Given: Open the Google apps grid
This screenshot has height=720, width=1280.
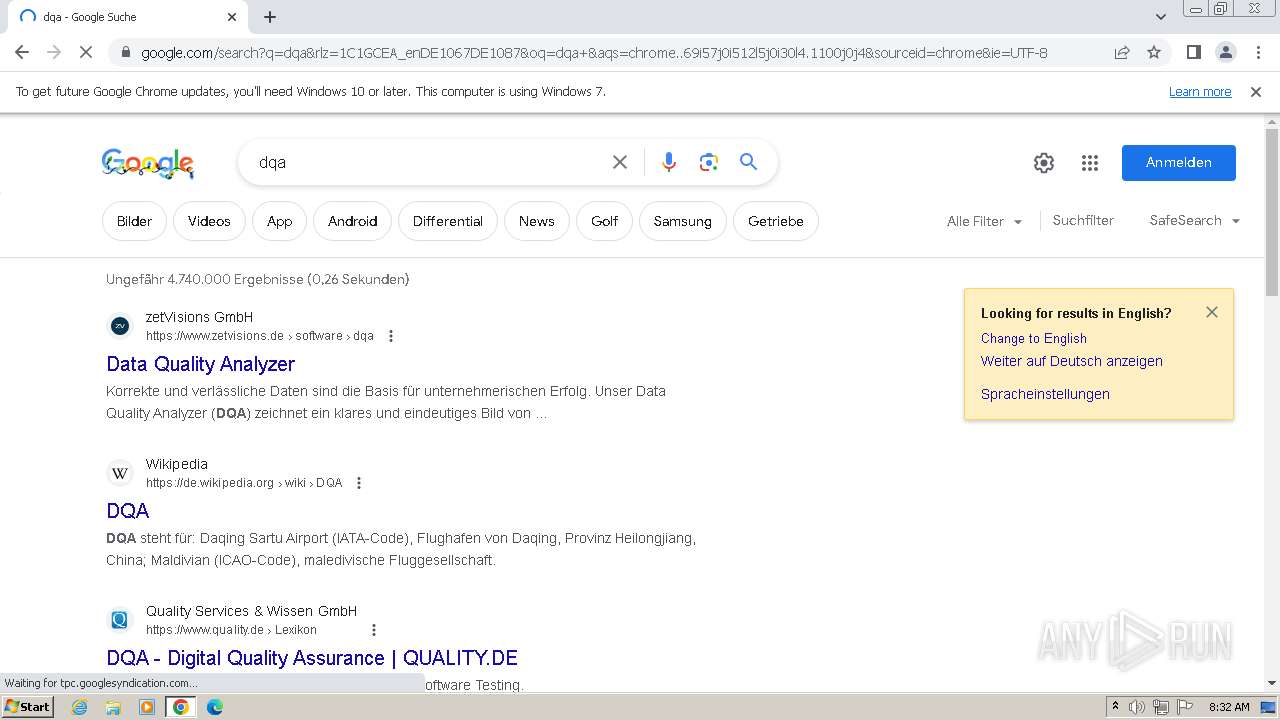Looking at the screenshot, I should [x=1090, y=163].
